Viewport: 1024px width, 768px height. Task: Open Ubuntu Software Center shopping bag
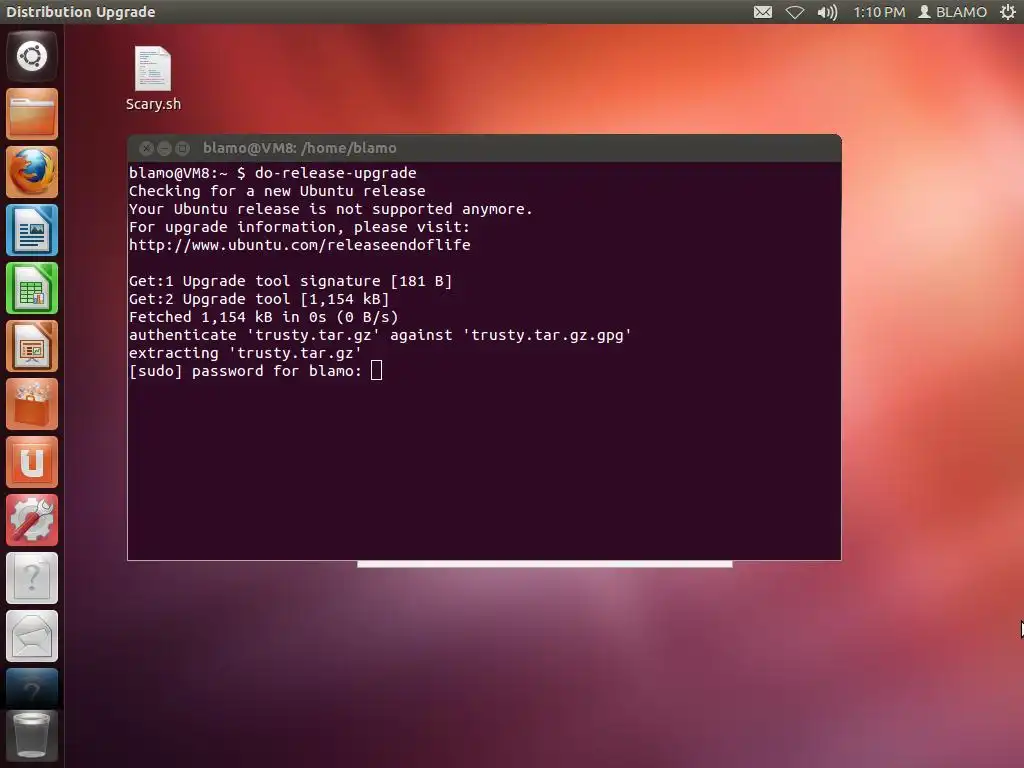click(31, 404)
